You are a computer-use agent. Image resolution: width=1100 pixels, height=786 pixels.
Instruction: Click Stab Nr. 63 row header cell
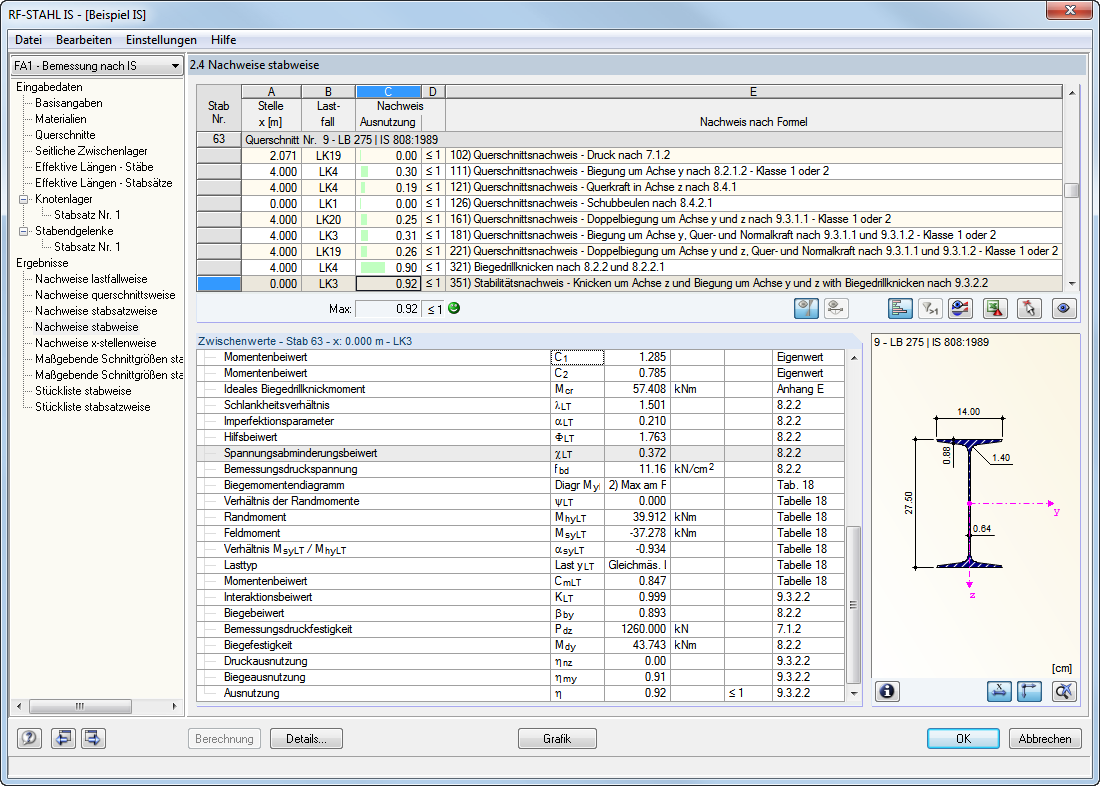click(219, 139)
